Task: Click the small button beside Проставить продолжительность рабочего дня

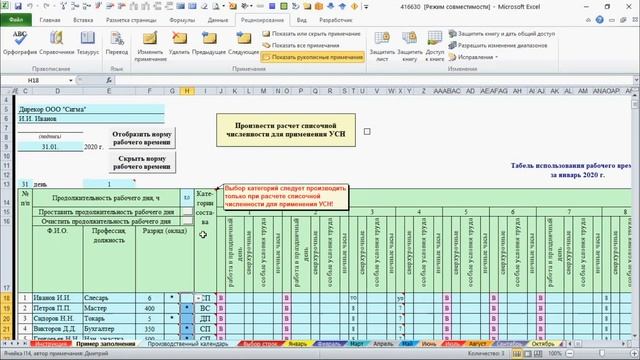Action: pyautogui.click(x=187, y=211)
